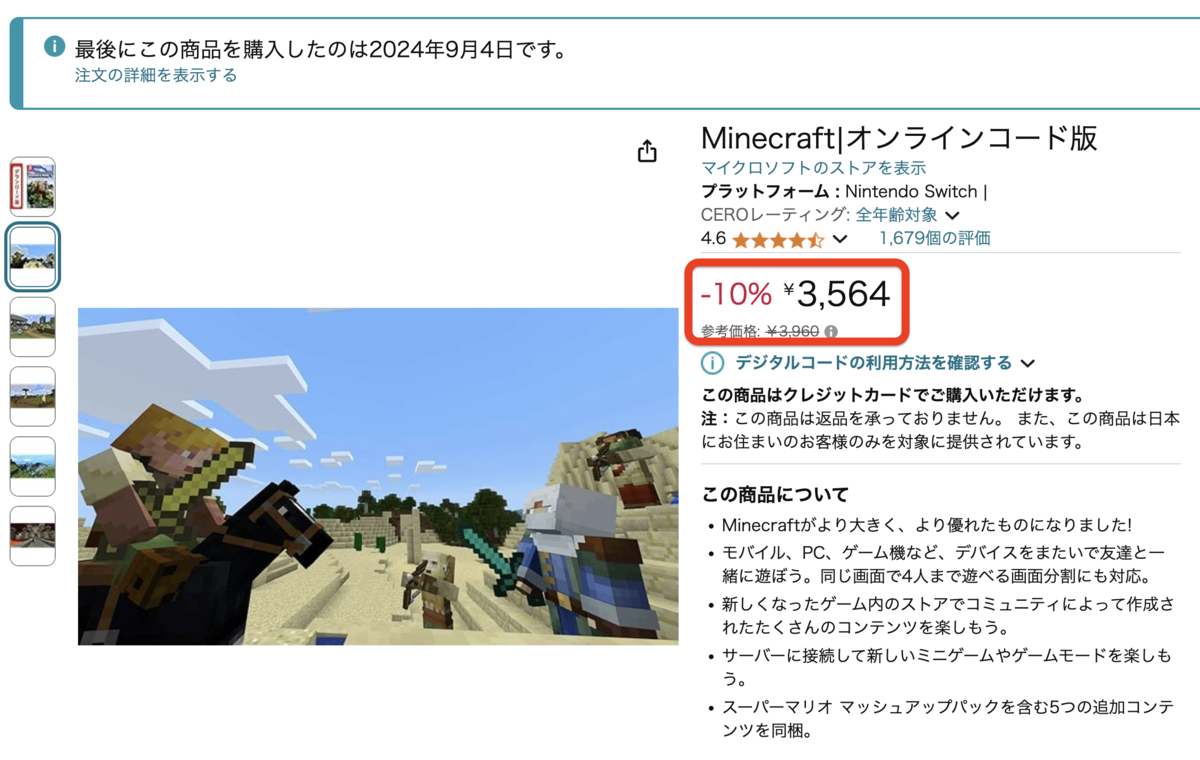This screenshot has height=760, width=1200.
Task: Click the 全年齢対象 rating link
Action: coord(897,214)
